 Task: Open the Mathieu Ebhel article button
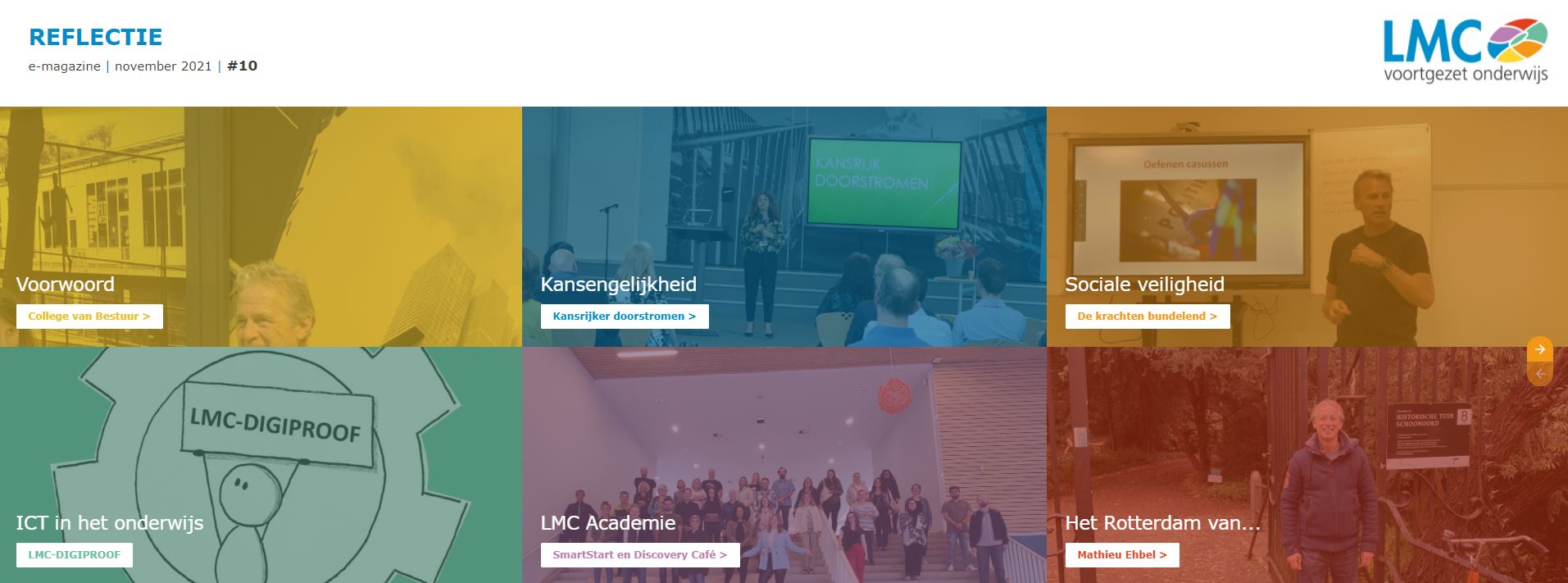pyautogui.click(x=1122, y=555)
